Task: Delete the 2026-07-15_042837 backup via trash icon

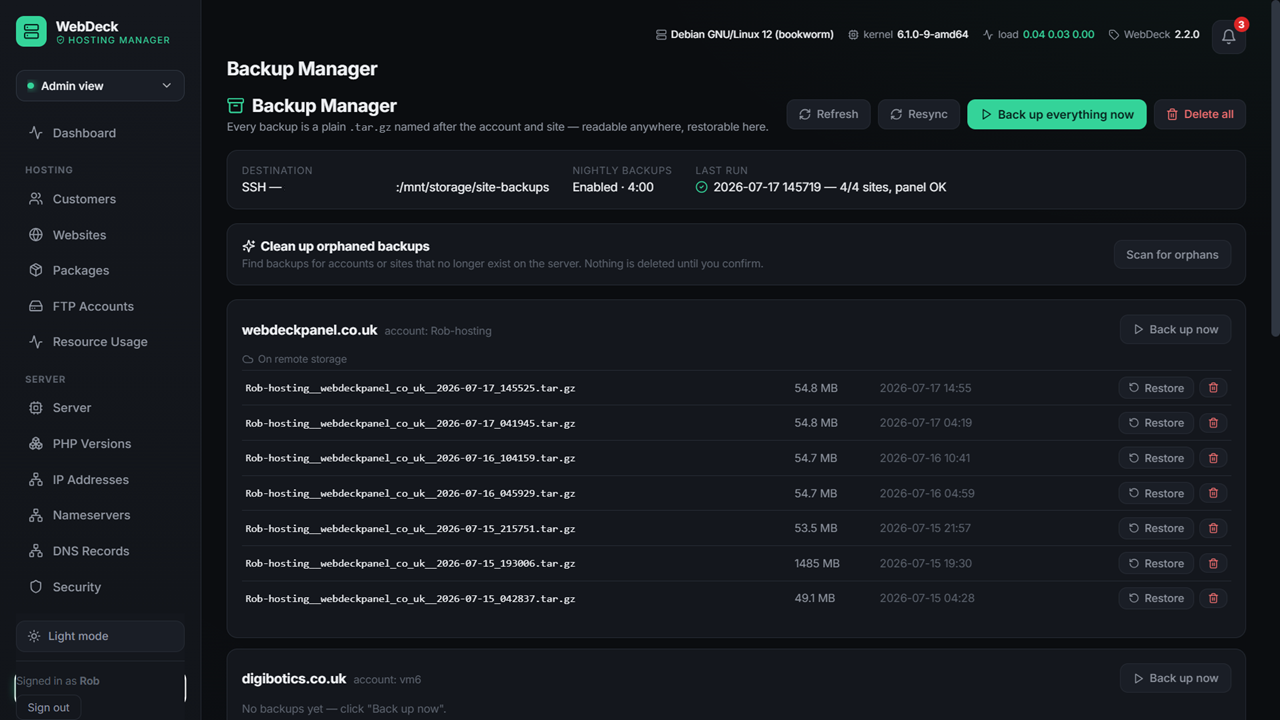Action: click(x=1213, y=598)
